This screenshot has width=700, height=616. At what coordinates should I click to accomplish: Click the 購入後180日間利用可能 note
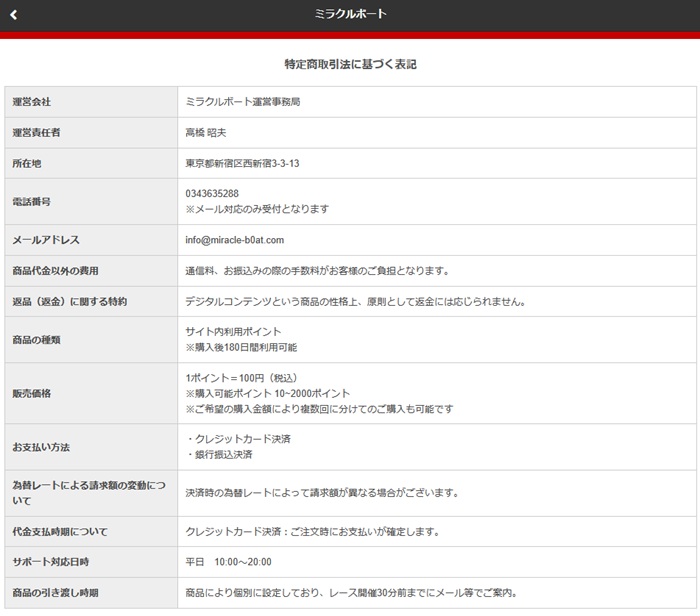pyautogui.click(x=241, y=347)
